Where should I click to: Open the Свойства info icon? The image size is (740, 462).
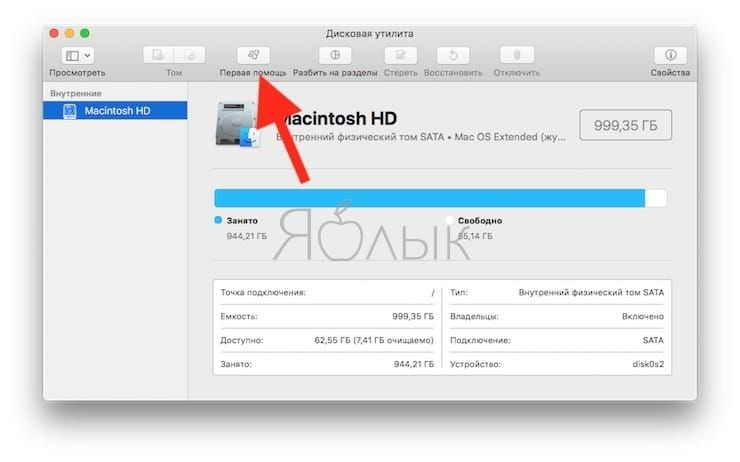pos(670,55)
